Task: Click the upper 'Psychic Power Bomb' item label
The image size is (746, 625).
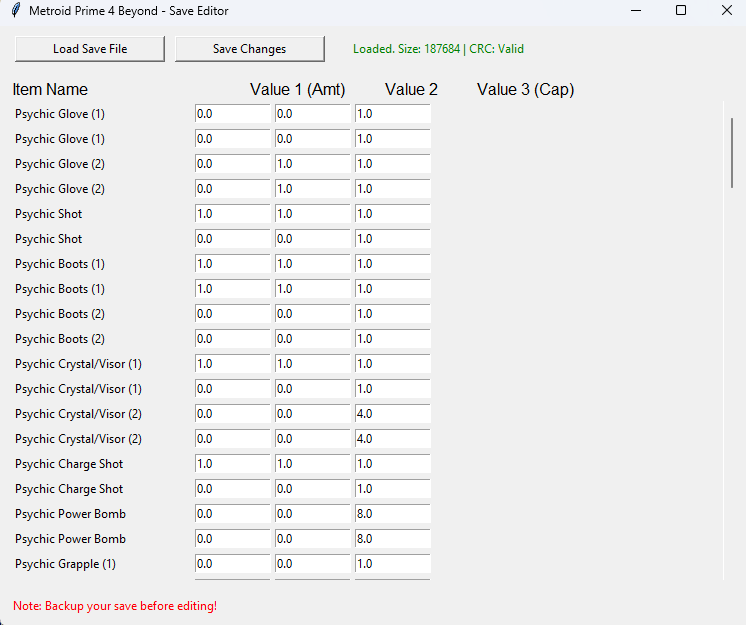Action: pos(70,514)
